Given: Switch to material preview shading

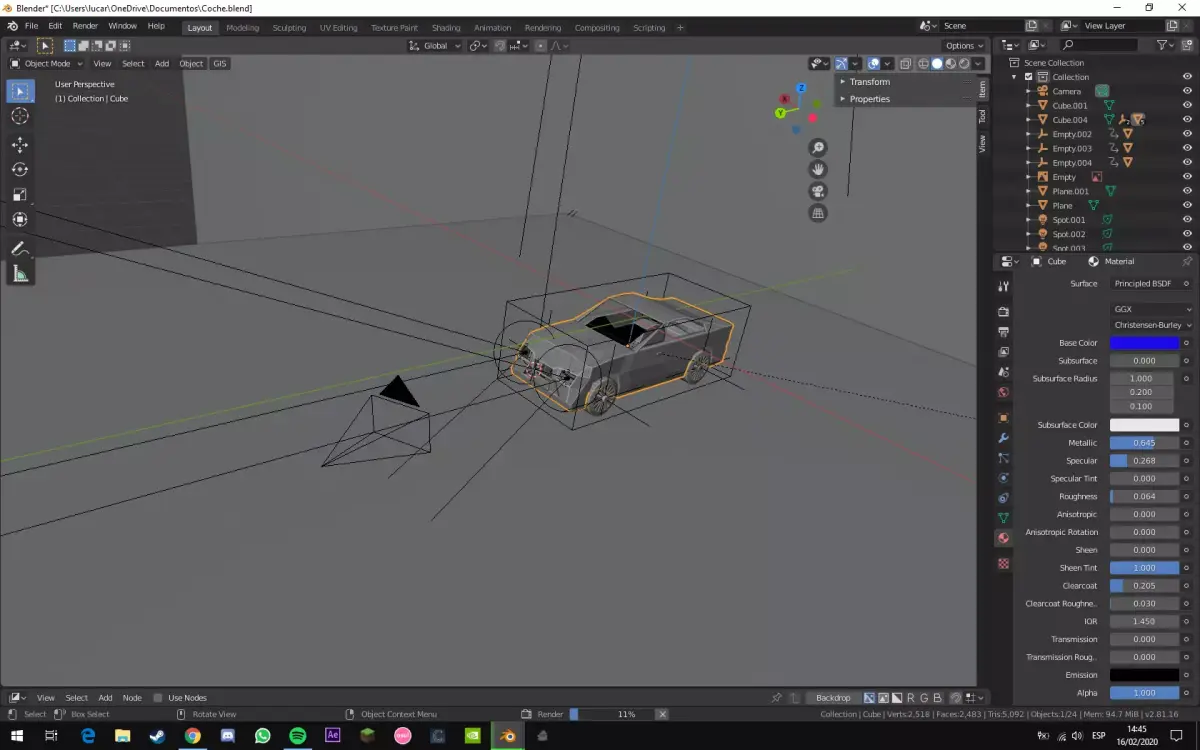Looking at the screenshot, I should coord(950,63).
